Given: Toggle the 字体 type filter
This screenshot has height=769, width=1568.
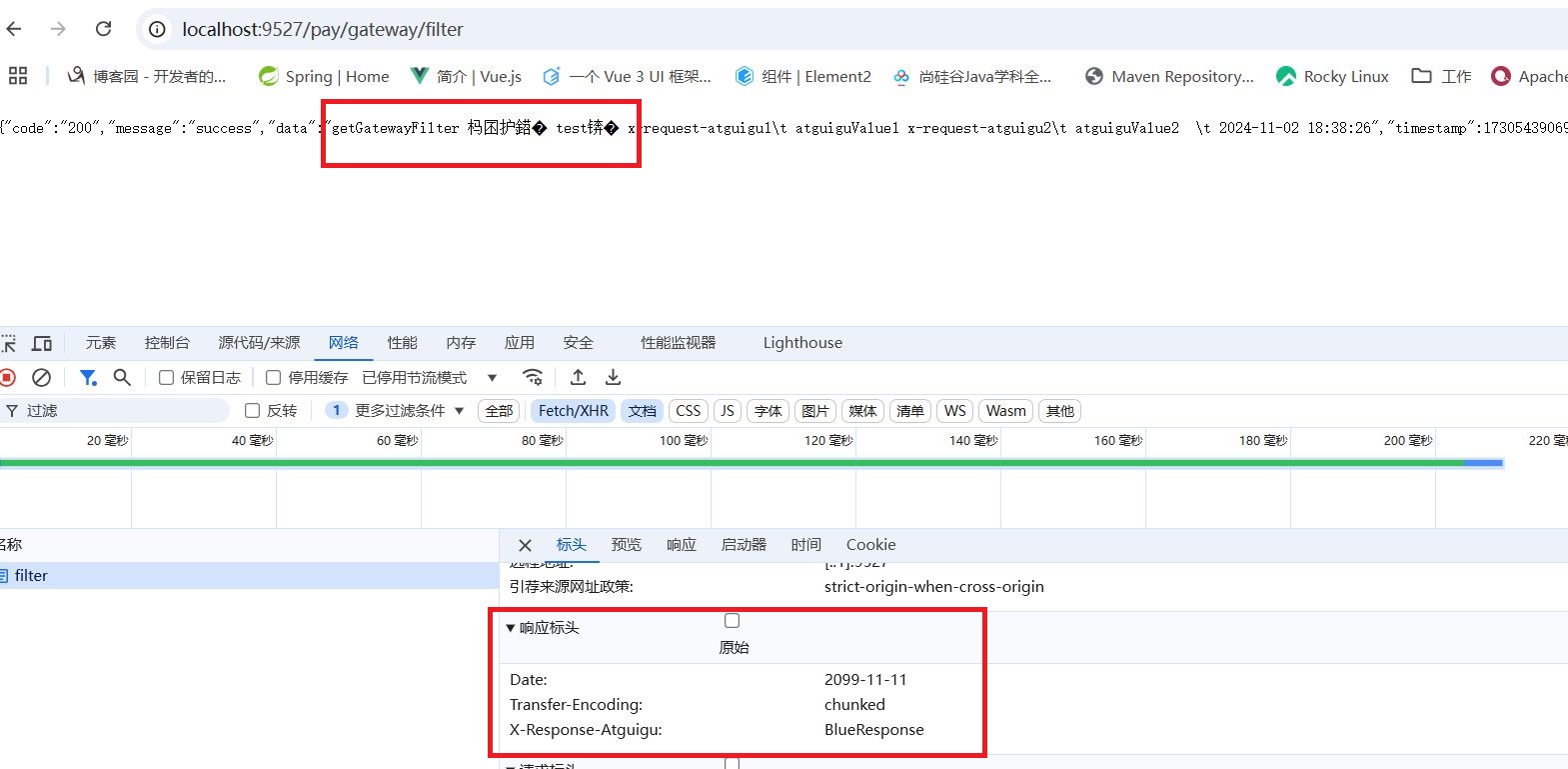Looking at the screenshot, I should 769,411.
